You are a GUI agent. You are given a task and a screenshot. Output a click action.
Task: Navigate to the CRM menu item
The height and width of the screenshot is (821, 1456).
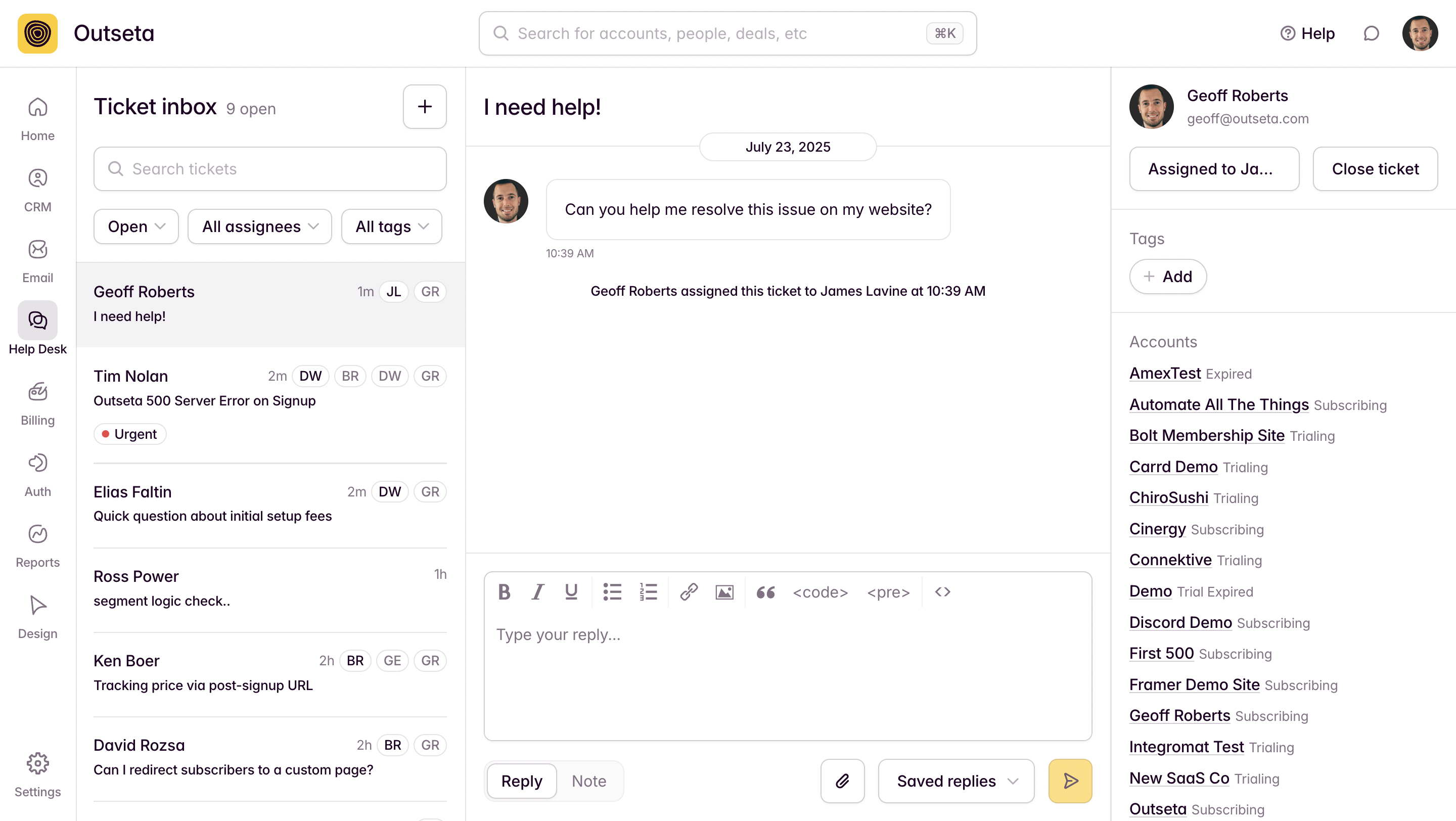point(37,190)
